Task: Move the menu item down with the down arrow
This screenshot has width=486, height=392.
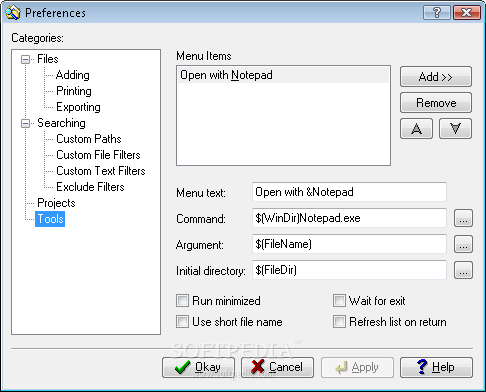Action: click(455, 128)
